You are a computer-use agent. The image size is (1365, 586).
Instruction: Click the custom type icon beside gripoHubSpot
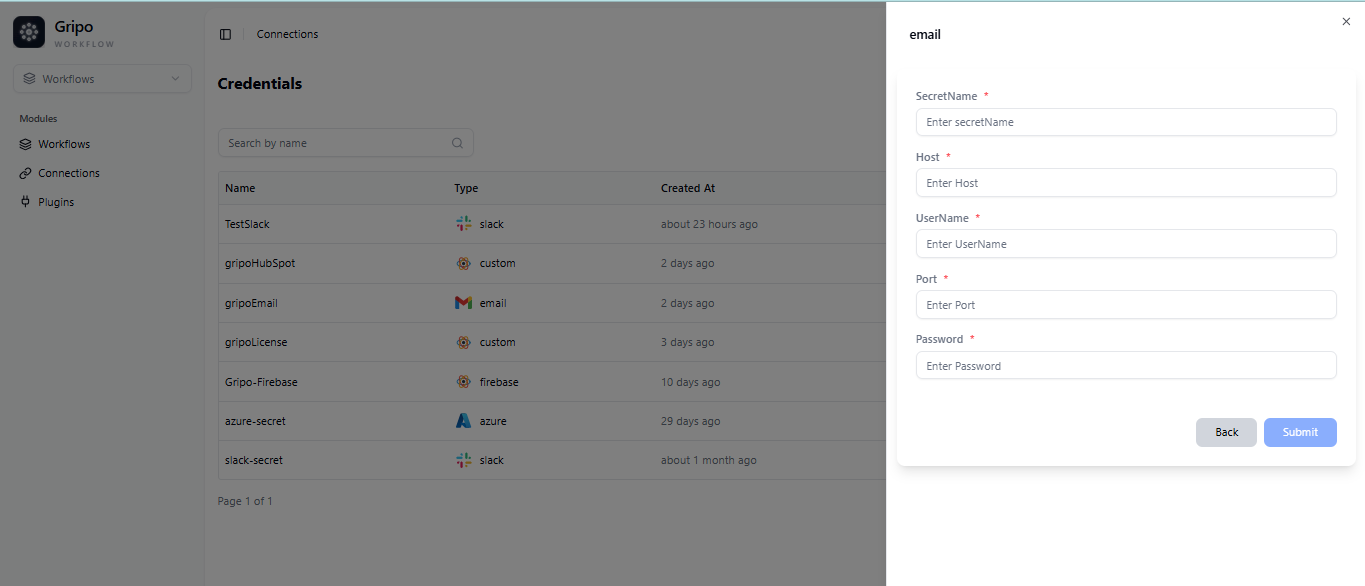pos(463,263)
